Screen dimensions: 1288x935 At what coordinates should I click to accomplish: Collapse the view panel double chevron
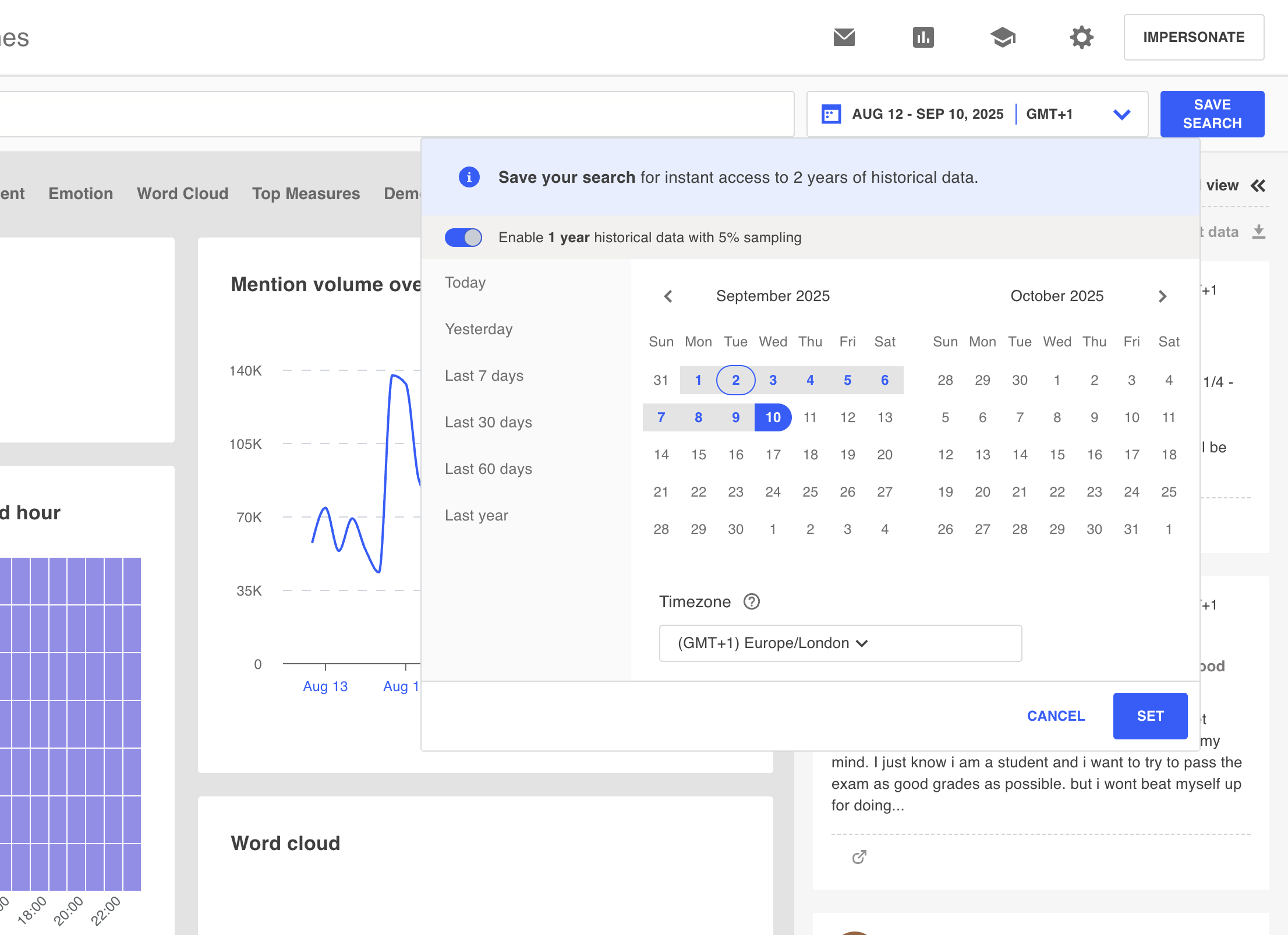[x=1258, y=186]
